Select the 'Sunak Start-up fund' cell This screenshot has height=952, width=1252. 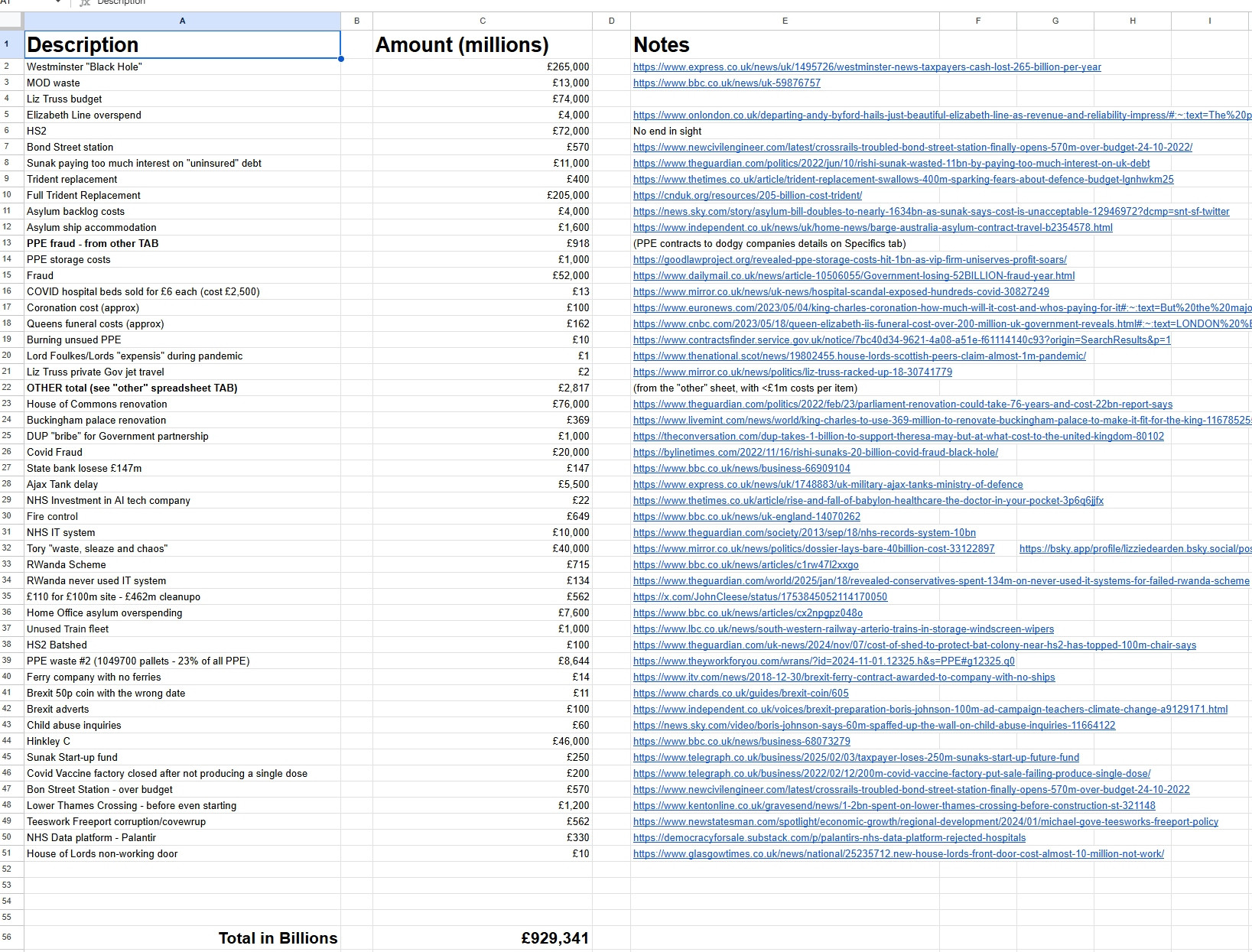(182, 758)
